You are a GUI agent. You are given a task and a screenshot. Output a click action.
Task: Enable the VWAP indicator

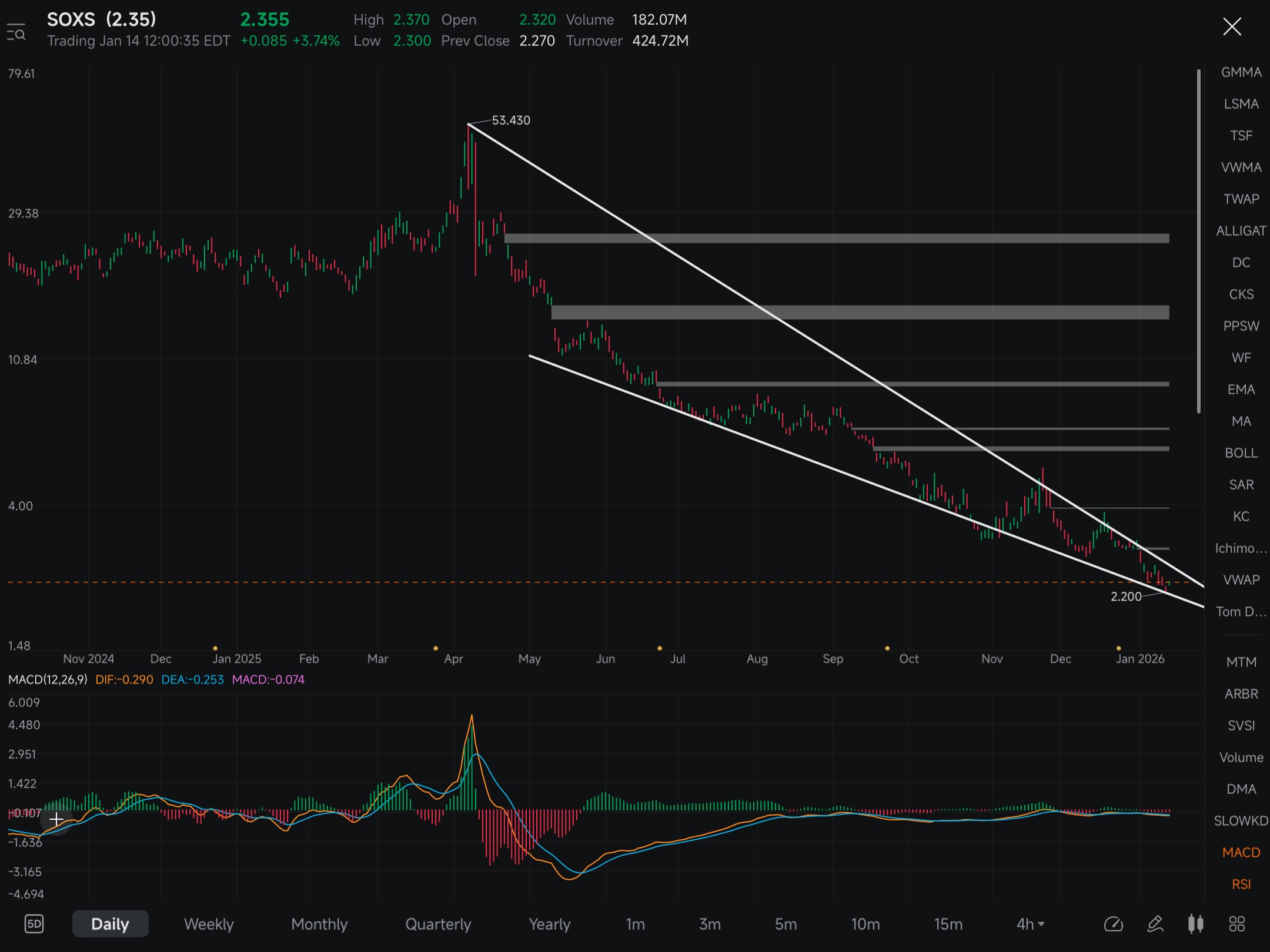(x=1241, y=579)
